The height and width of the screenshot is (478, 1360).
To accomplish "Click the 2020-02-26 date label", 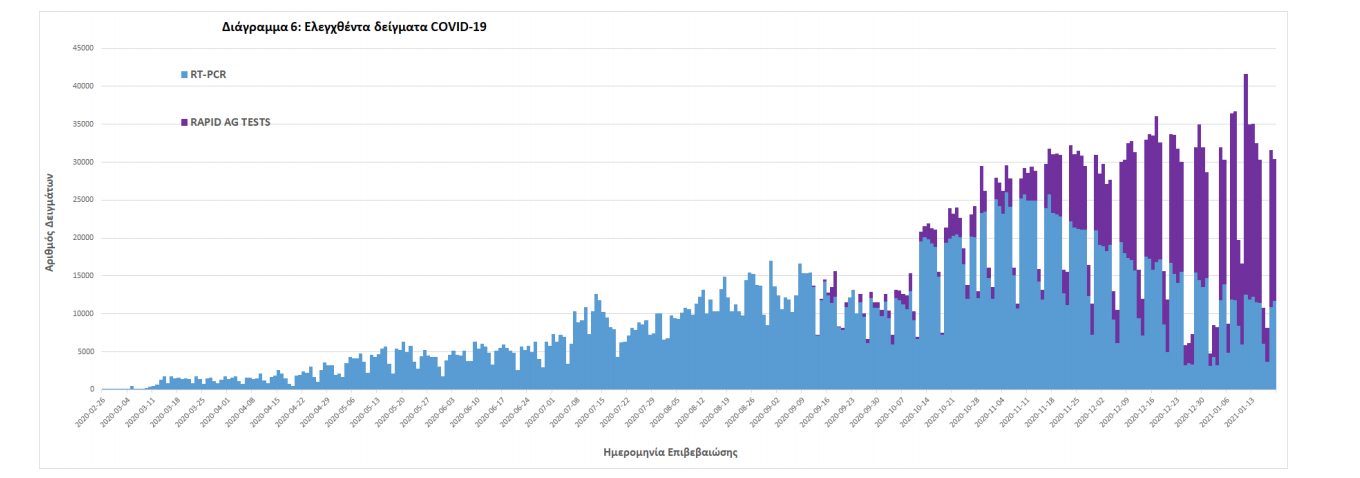I will [x=91, y=412].
